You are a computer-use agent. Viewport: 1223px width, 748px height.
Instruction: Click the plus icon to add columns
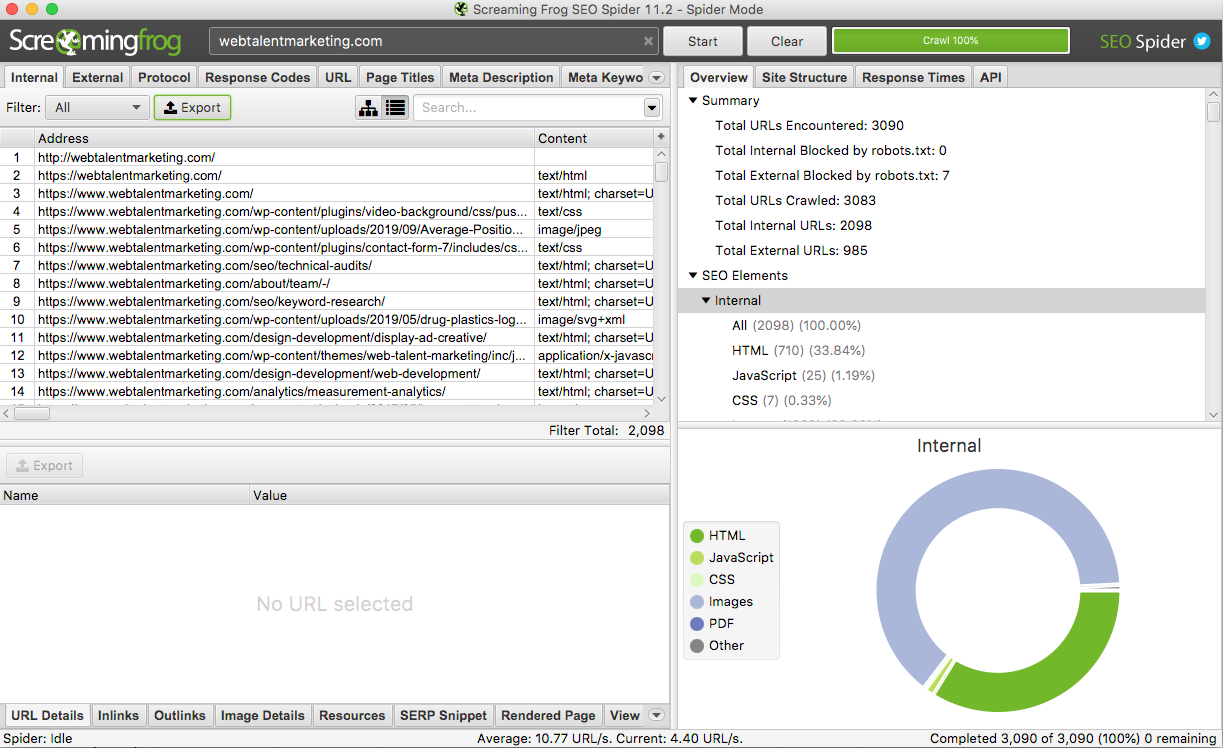pos(660,137)
